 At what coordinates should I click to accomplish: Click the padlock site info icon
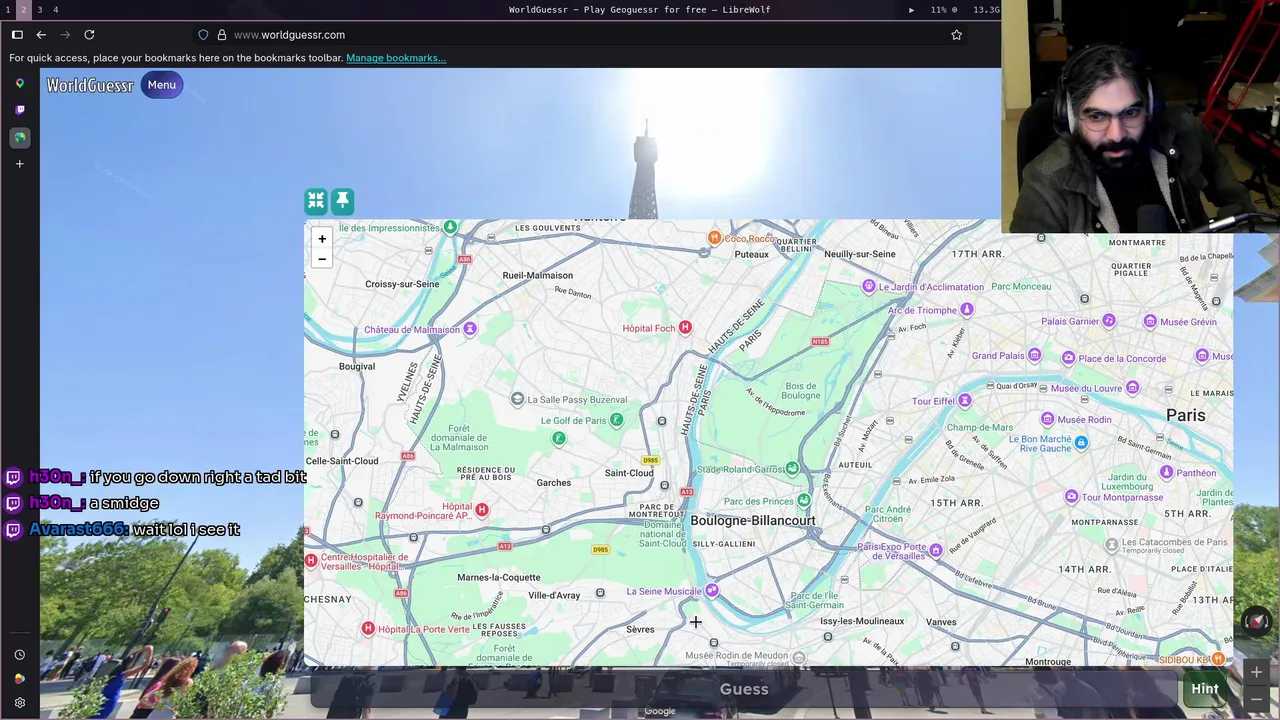tap(221, 35)
